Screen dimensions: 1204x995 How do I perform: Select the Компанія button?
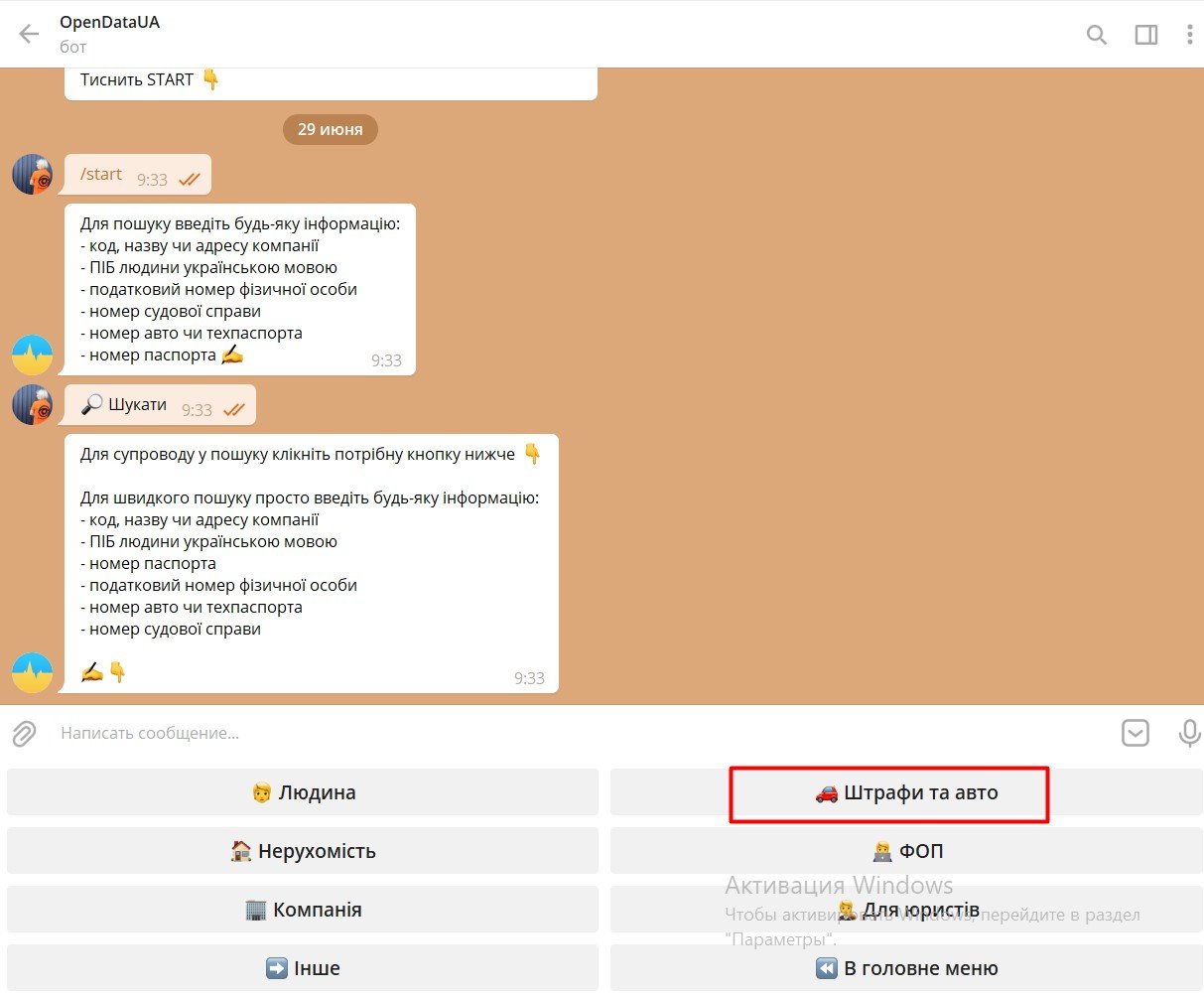tap(303, 910)
